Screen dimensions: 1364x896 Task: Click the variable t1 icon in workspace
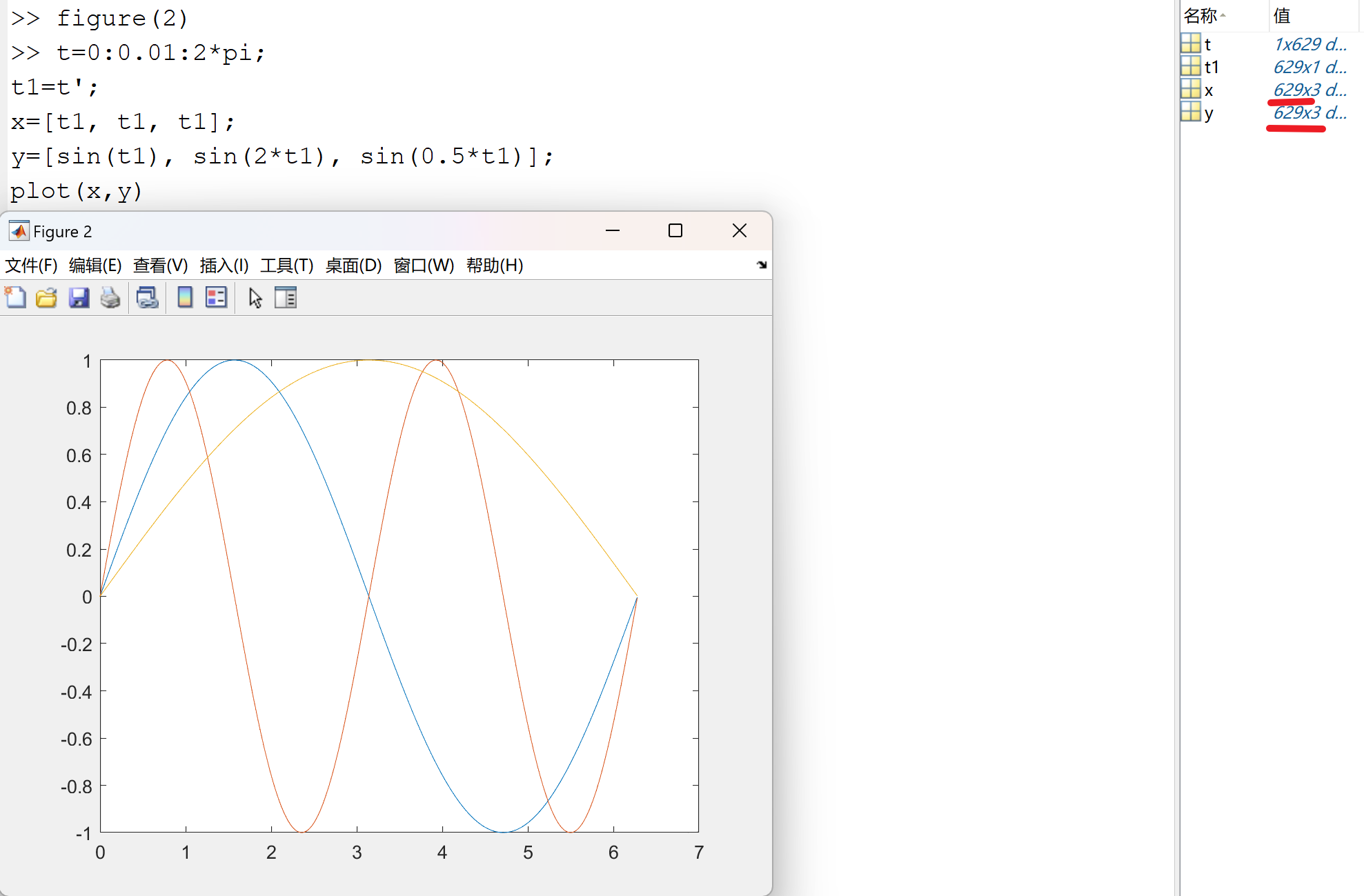tap(1190, 66)
